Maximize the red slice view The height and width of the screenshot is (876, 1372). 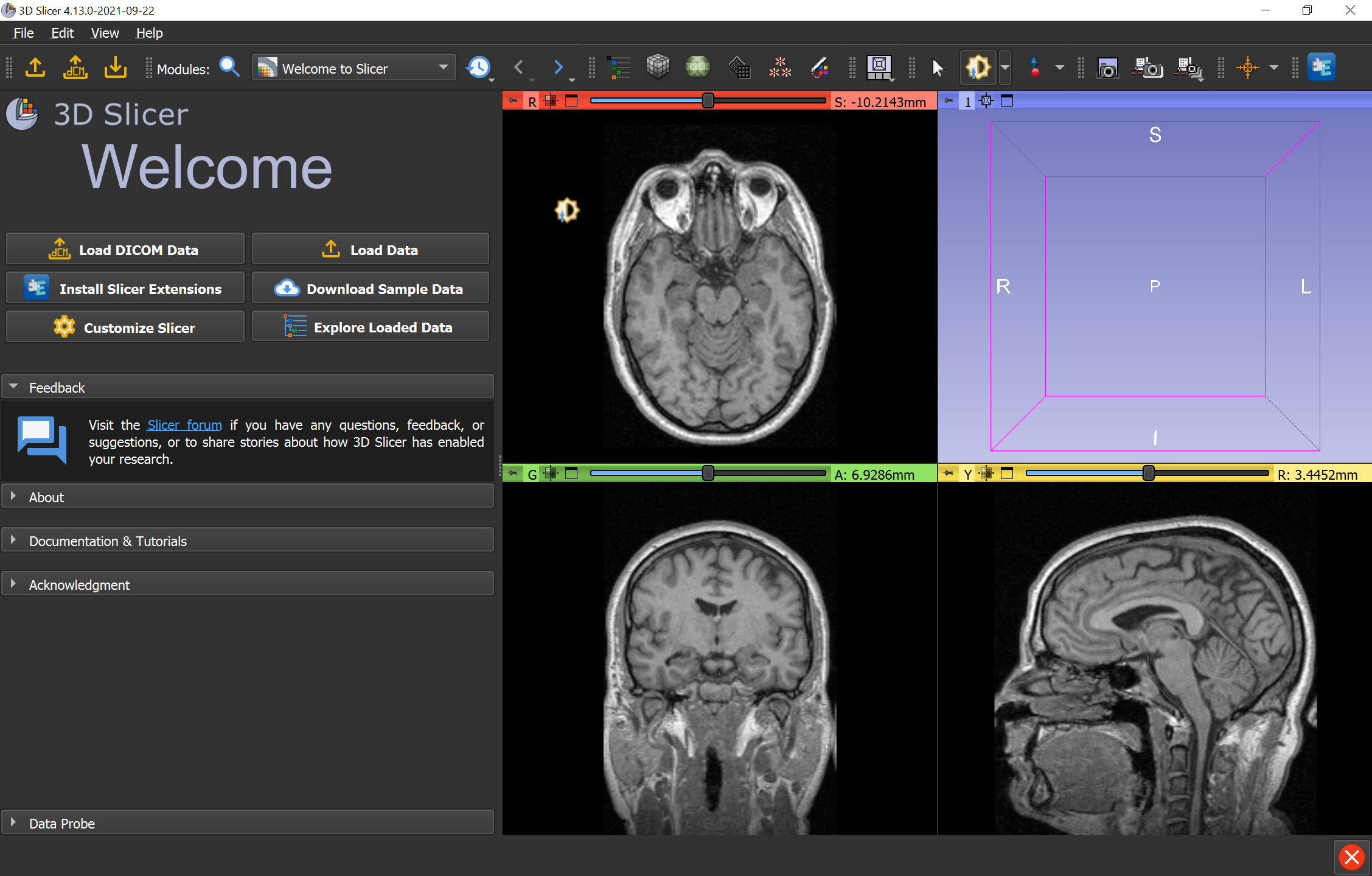571,101
